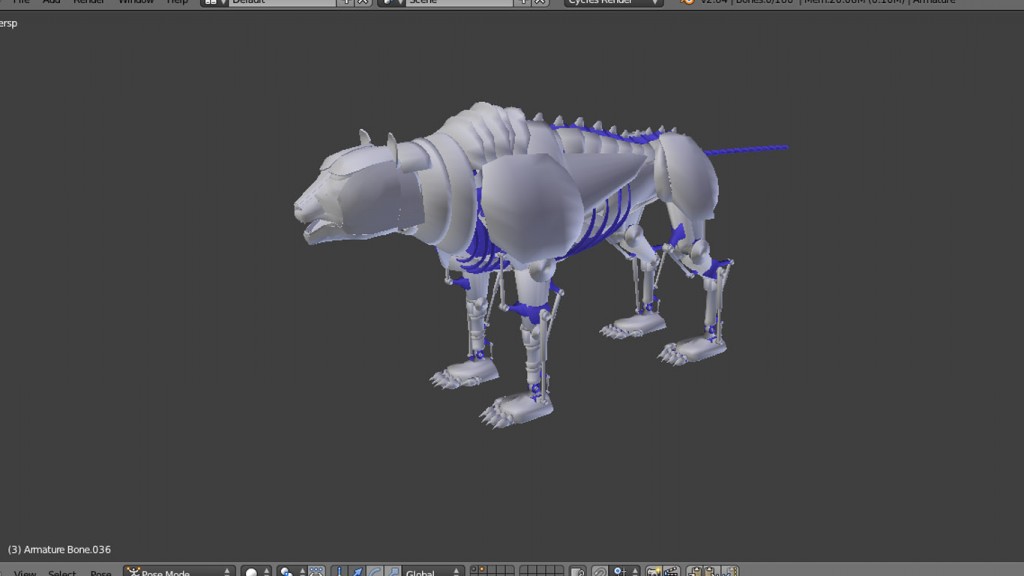Click the OpenGL render still image icon
1024x576 pixels.
654,570
